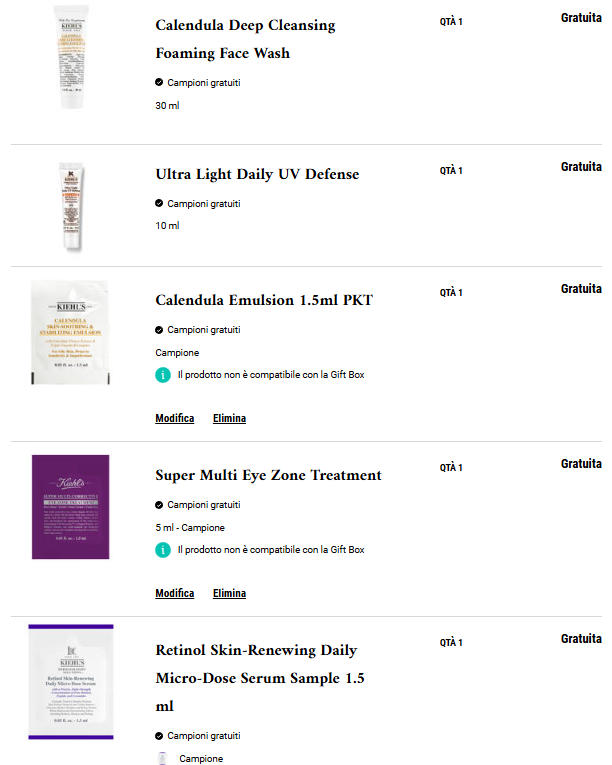612x765 pixels.
Task: Click checkmark icon under Super Multi Eye Zone Treatment
Action: click(x=159, y=505)
